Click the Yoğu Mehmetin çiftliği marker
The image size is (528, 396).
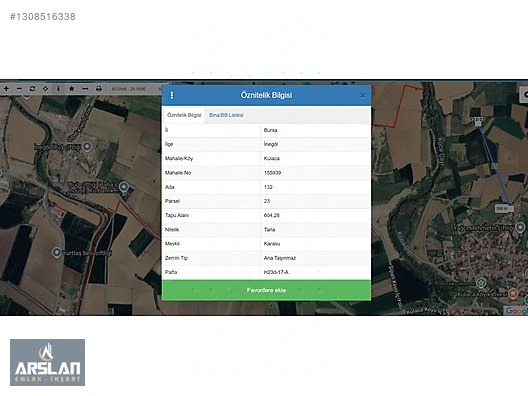coord(521,228)
